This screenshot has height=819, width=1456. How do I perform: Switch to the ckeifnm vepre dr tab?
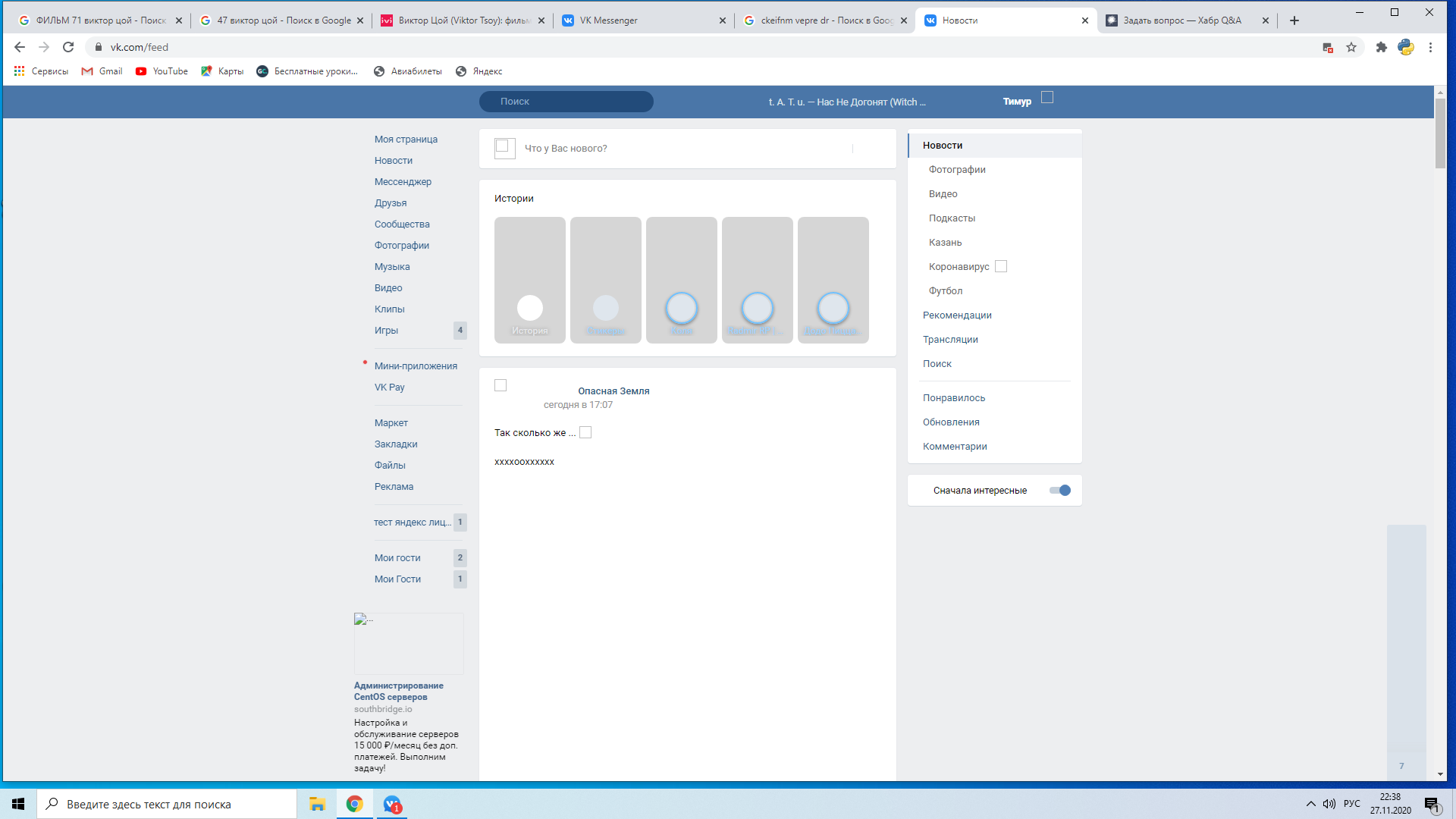(825, 20)
